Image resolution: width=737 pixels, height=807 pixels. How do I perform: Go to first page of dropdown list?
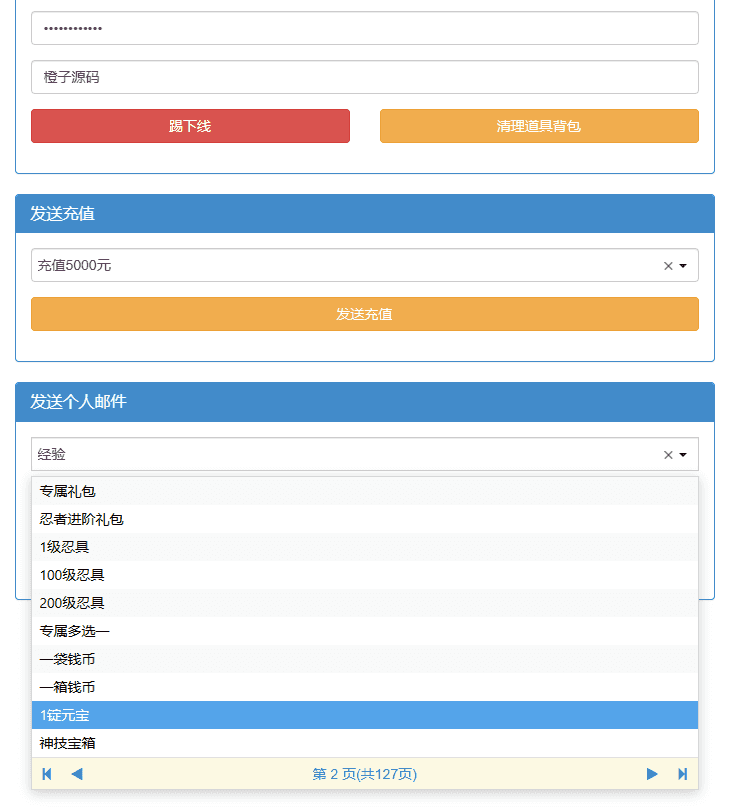[47, 774]
